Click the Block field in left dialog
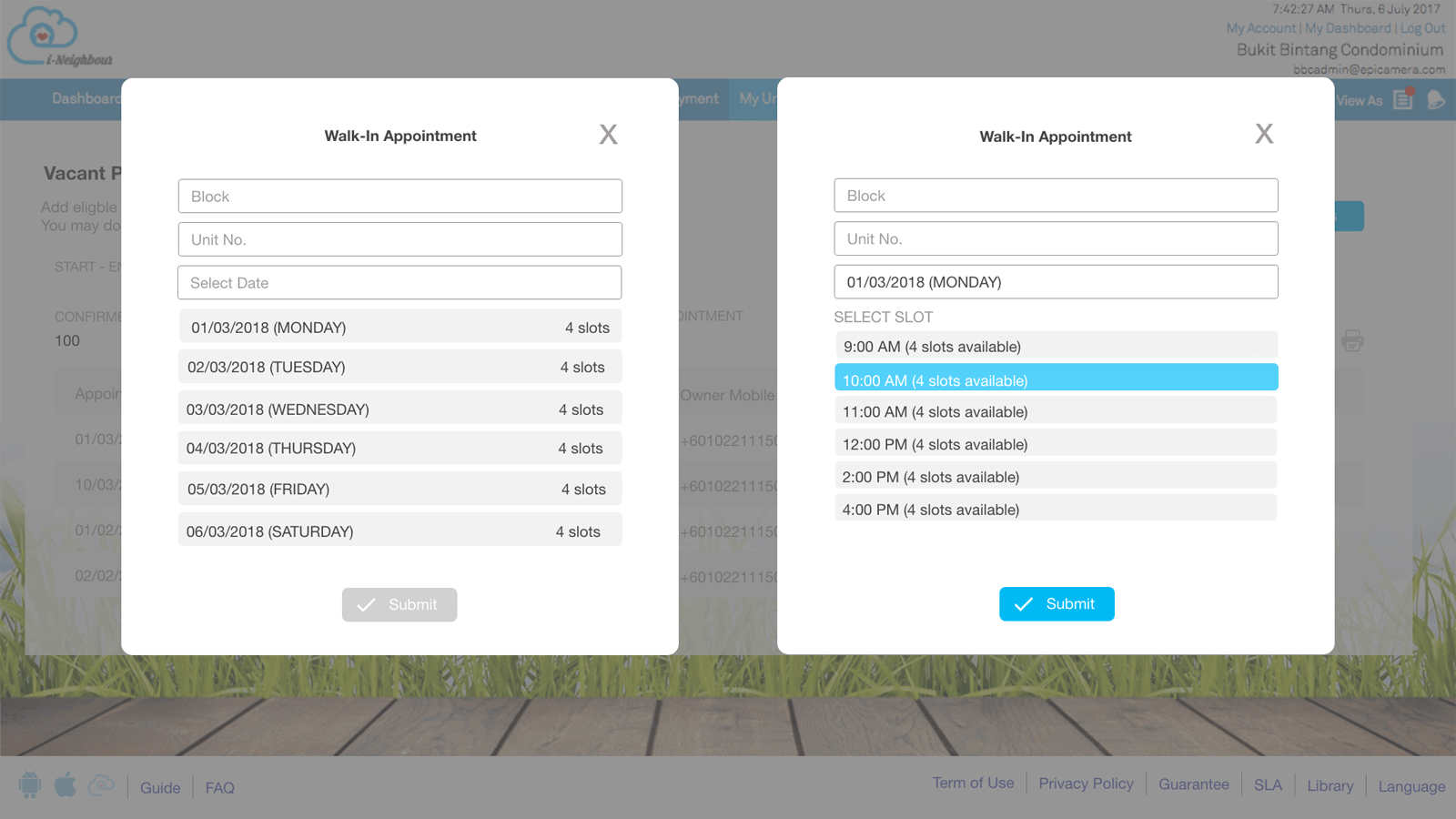Viewport: 1456px width, 819px height. click(x=399, y=197)
